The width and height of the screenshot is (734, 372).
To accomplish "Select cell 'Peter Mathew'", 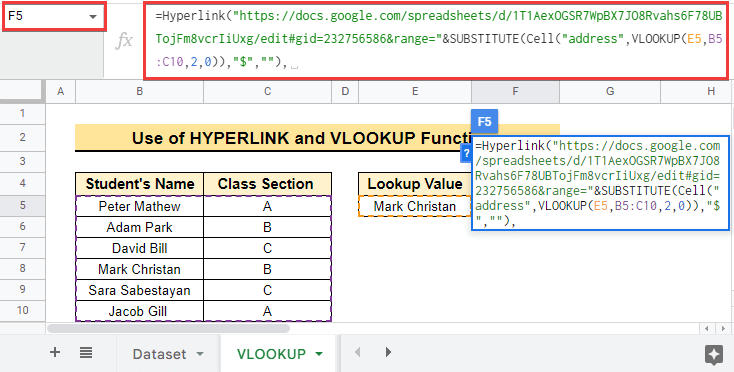I will click(x=139, y=206).
